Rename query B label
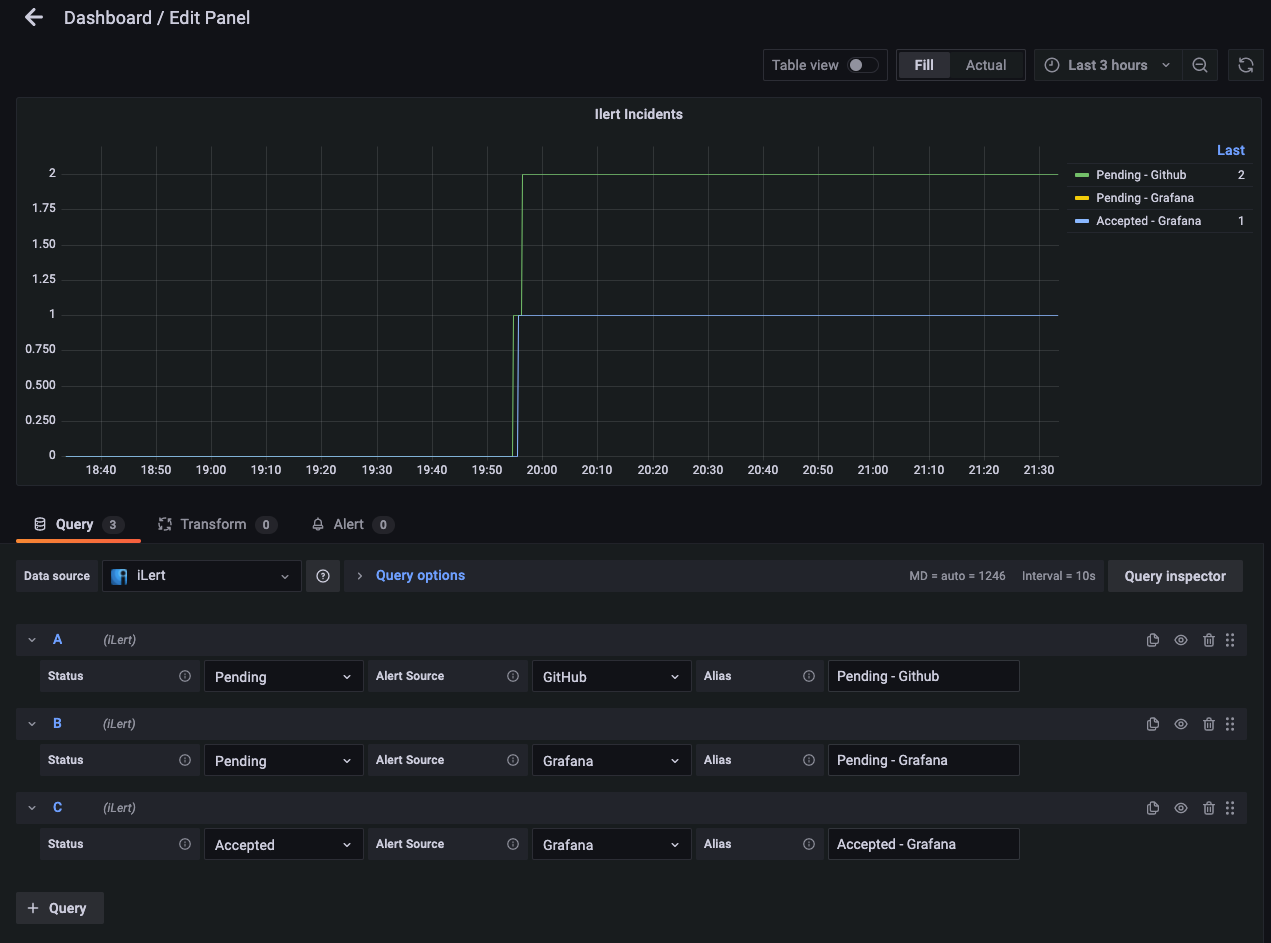The height and width of the screenshot is (943, 1271). [57, 724]
